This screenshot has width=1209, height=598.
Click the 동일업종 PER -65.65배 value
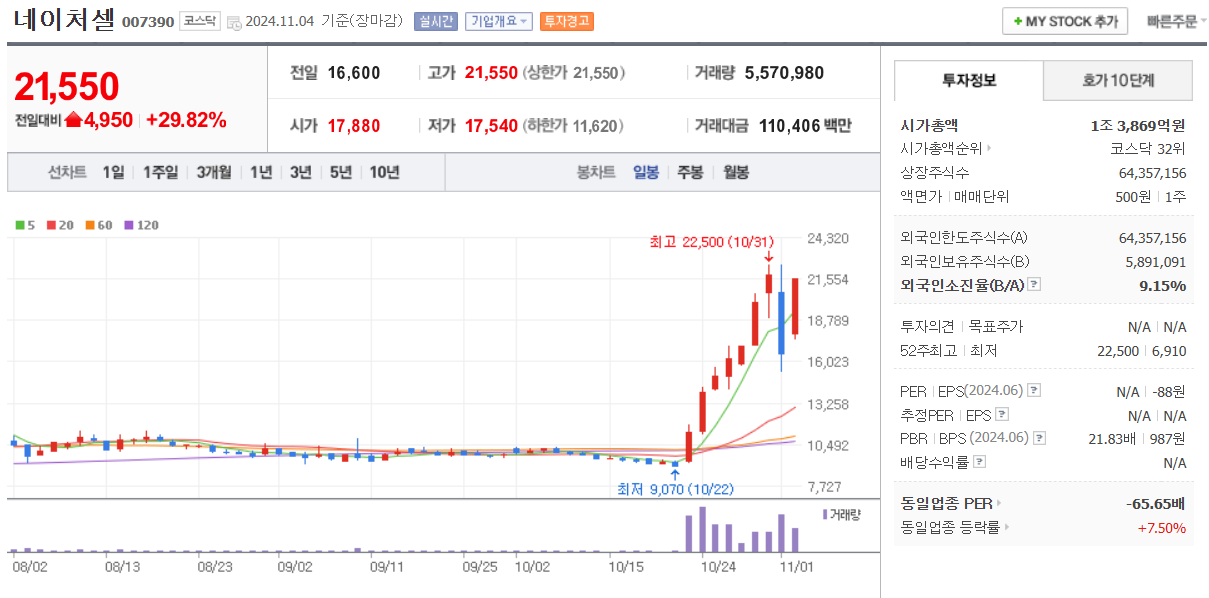[1156, 503]
